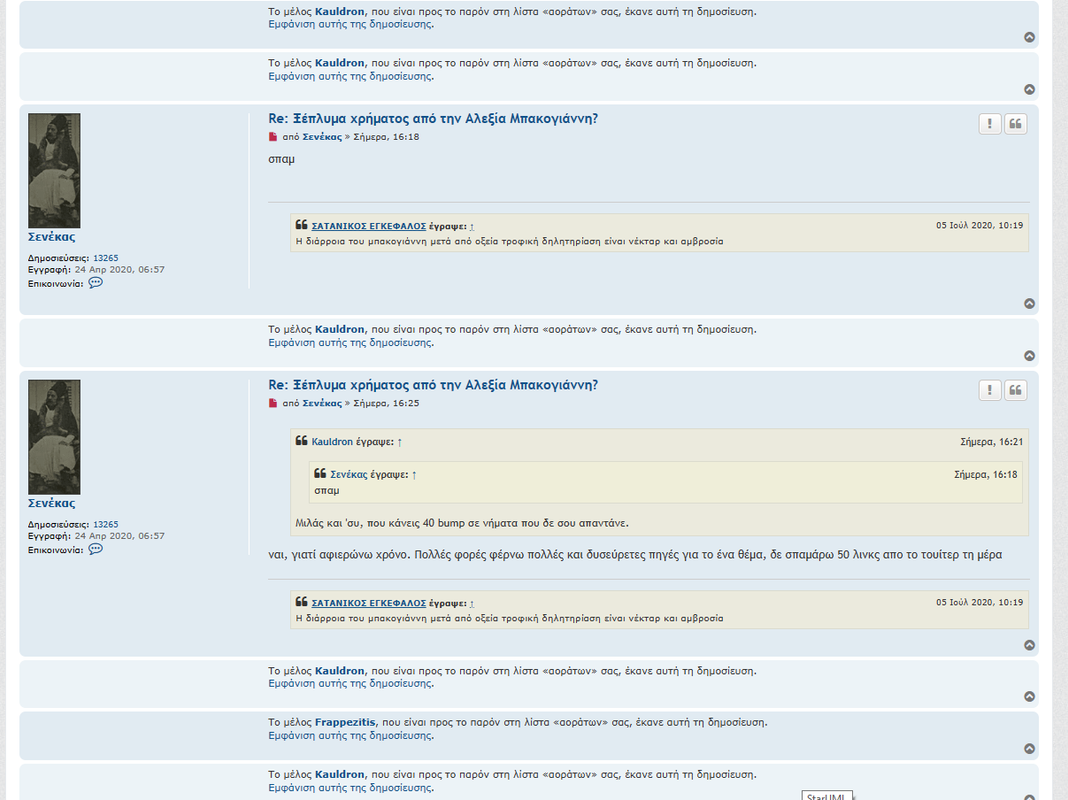This screenshot has height=800, width=1068.
Task: Open the Frappezitis member profile link
Action: [x=345, y=722]
